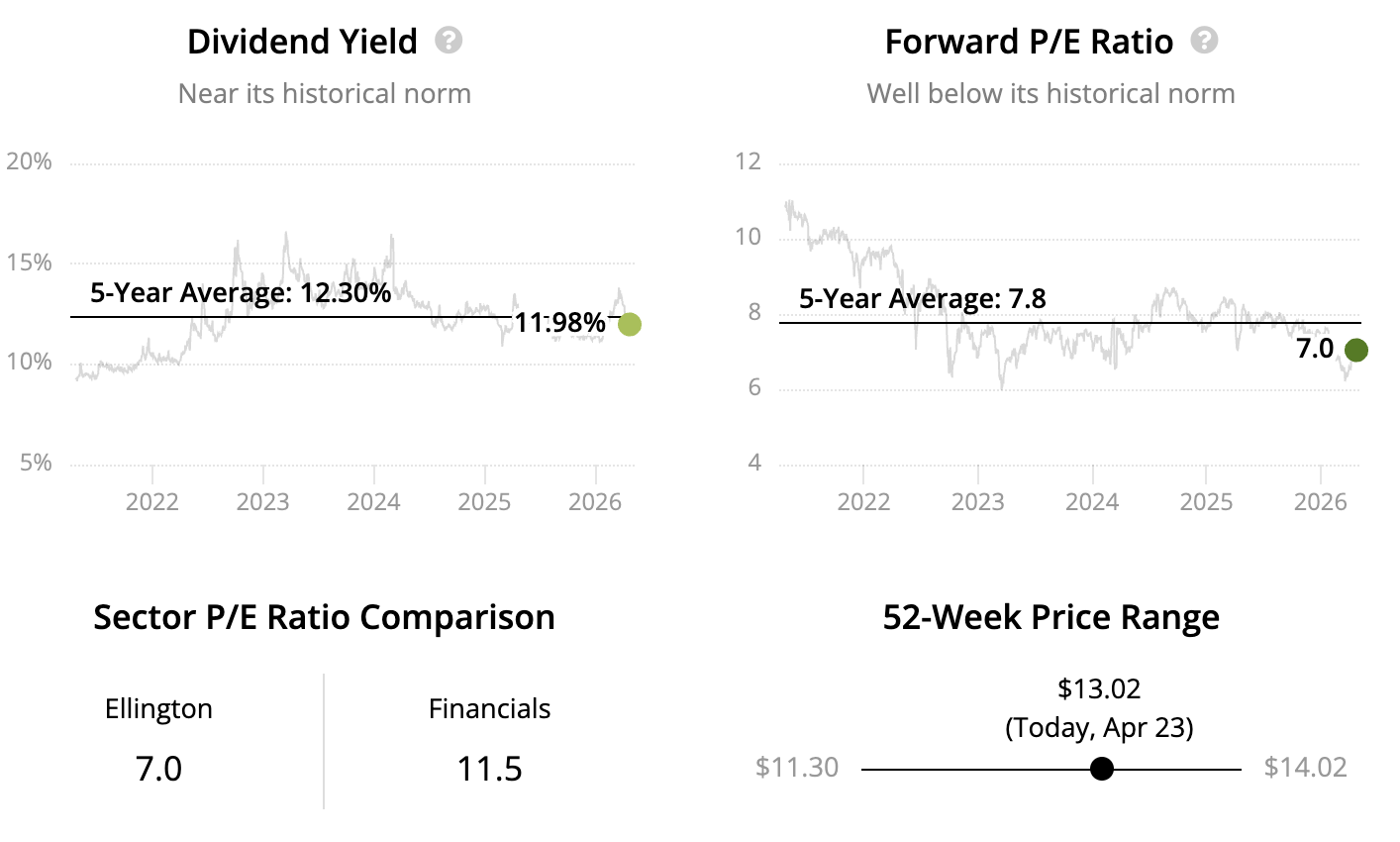Click the 11.98% current yield label
Image resolution: width=1400 pixels, height=842 pixels.
[x=559, y=322]
